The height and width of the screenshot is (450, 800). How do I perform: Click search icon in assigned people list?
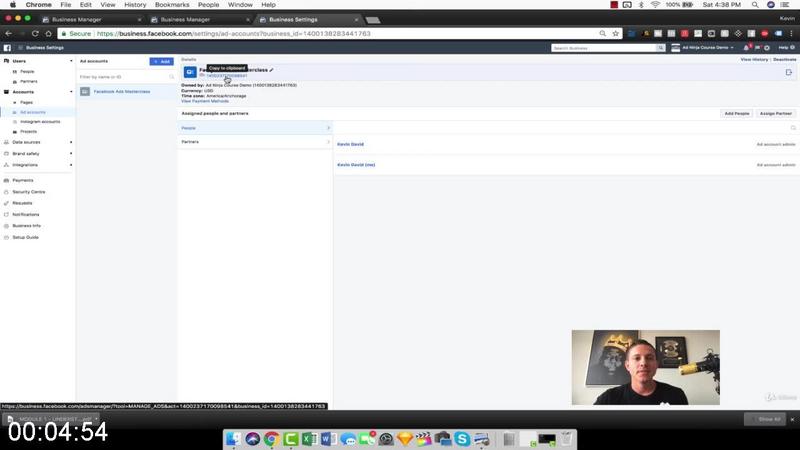793,128
